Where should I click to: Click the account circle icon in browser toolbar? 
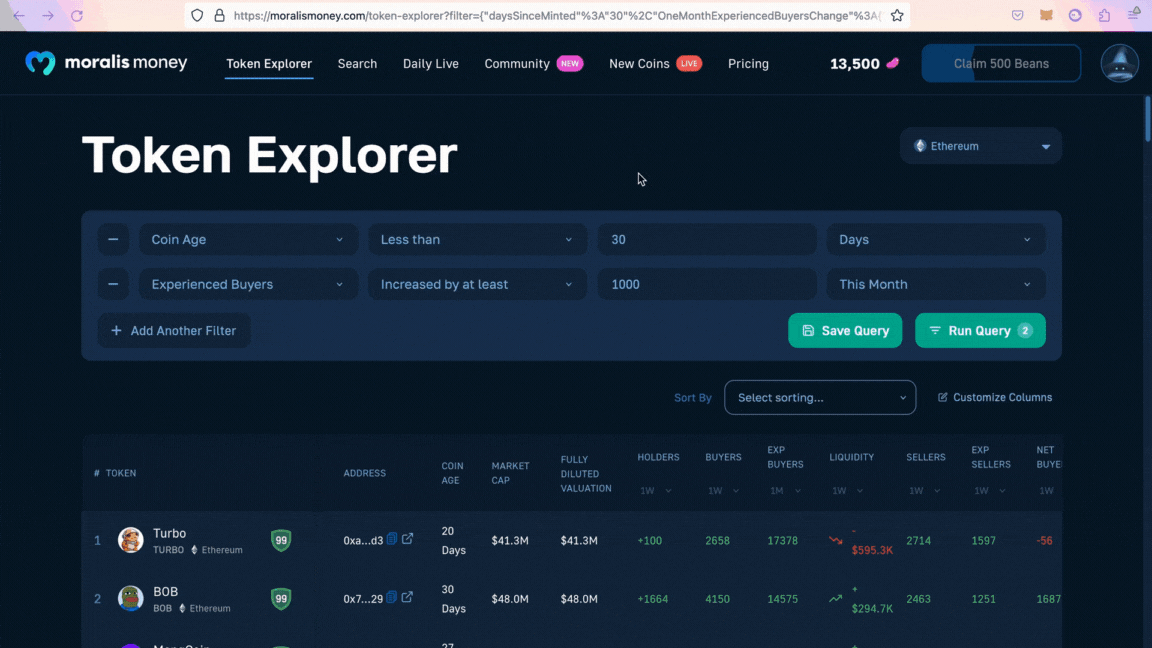1075,15
